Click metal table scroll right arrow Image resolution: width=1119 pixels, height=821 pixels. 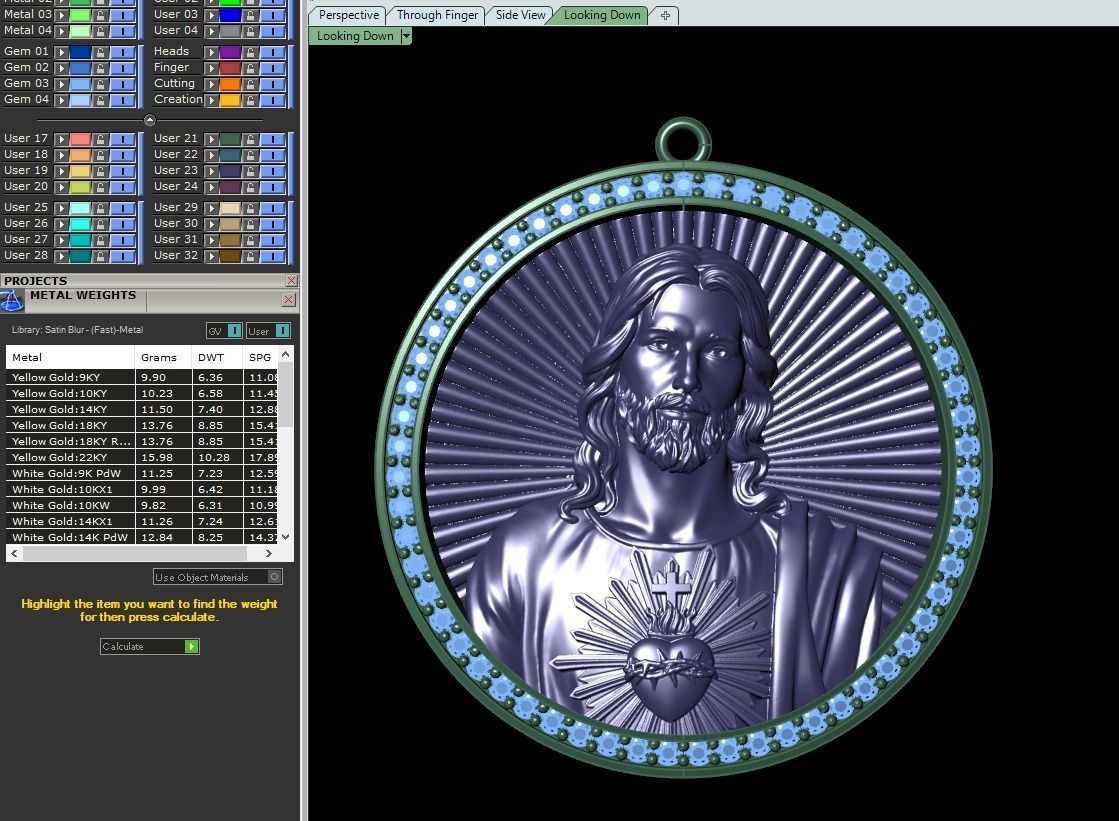(x=268, y=553)
